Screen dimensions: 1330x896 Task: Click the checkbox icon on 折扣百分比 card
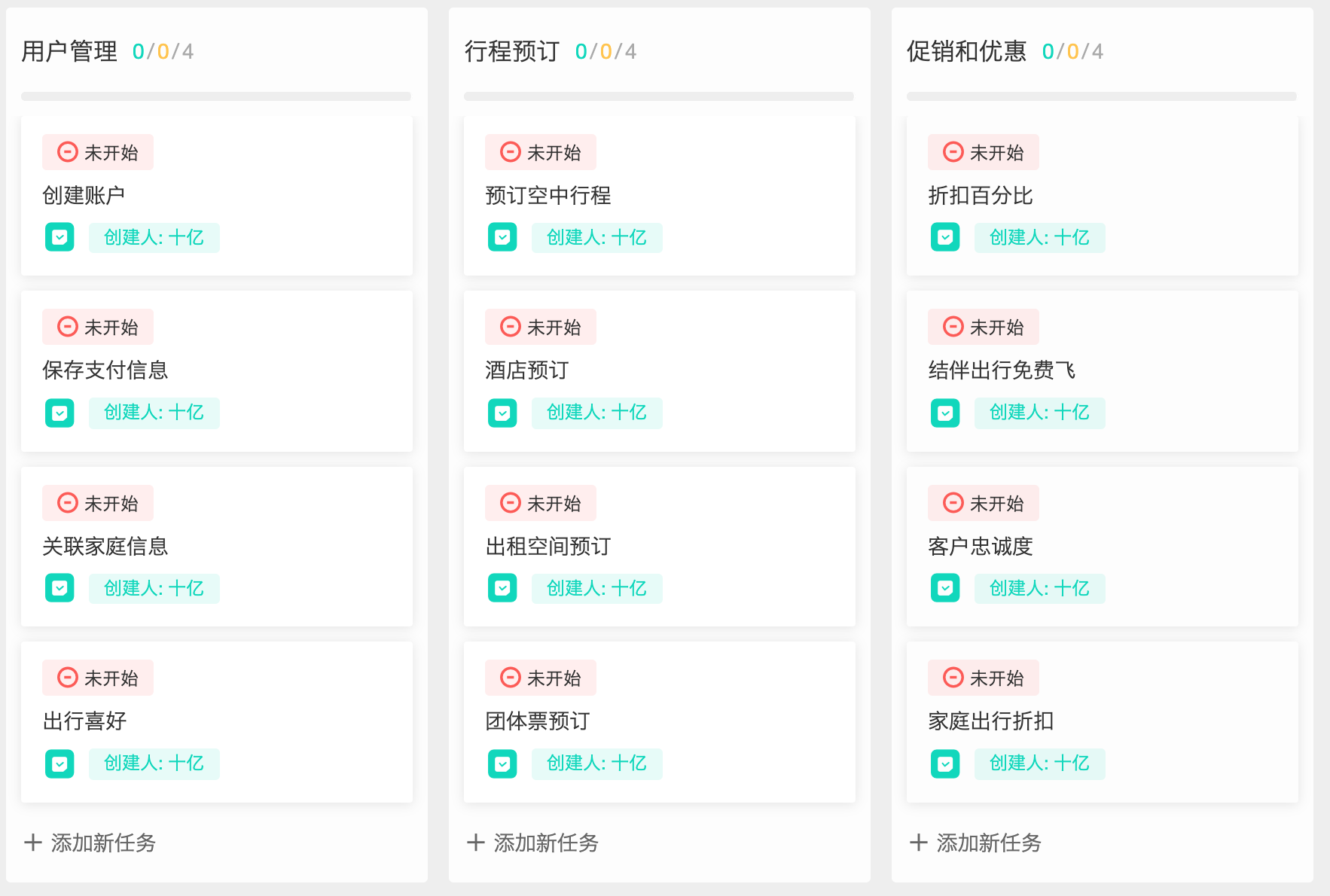(945, 237)
